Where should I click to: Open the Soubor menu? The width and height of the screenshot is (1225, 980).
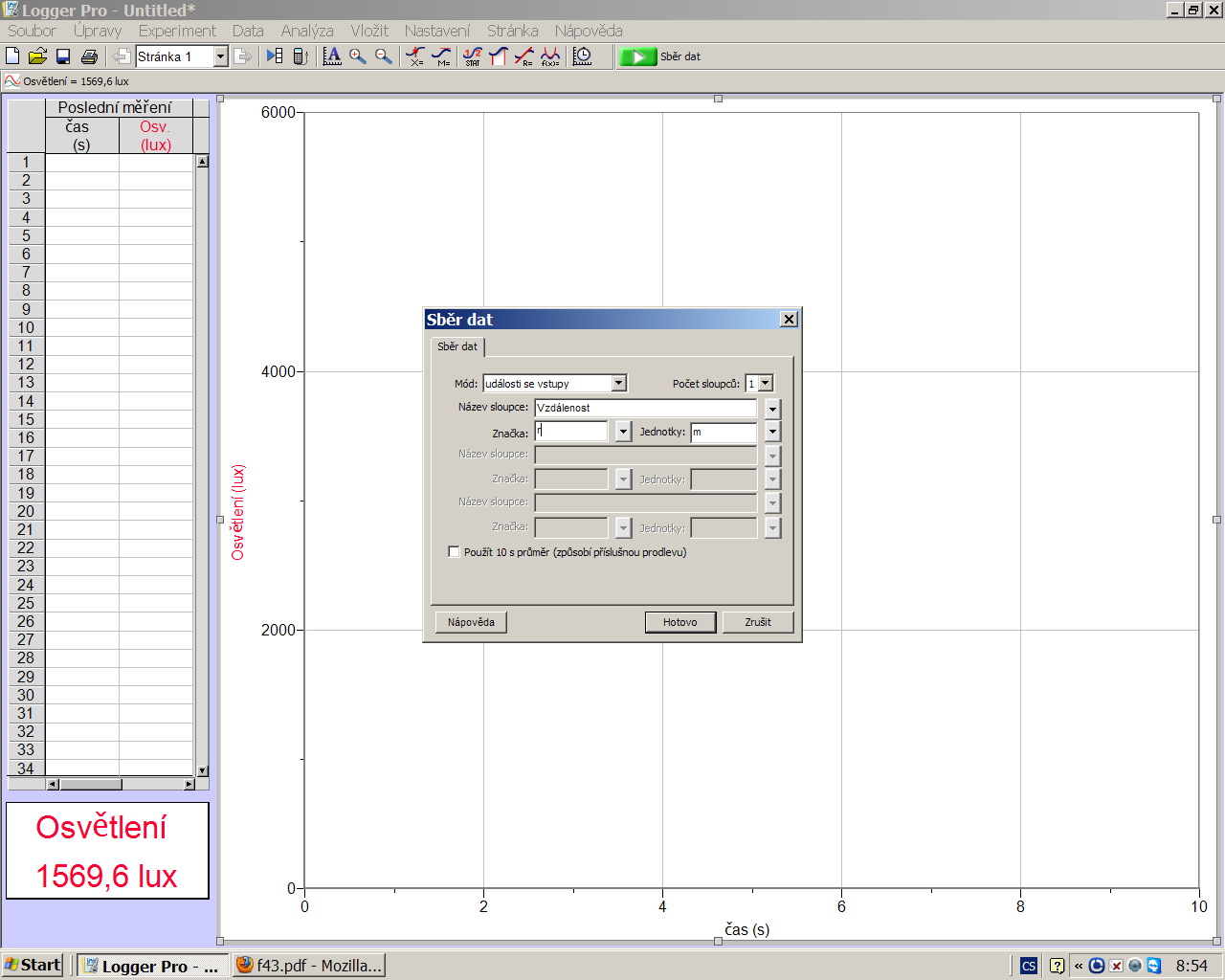point(32,31)
